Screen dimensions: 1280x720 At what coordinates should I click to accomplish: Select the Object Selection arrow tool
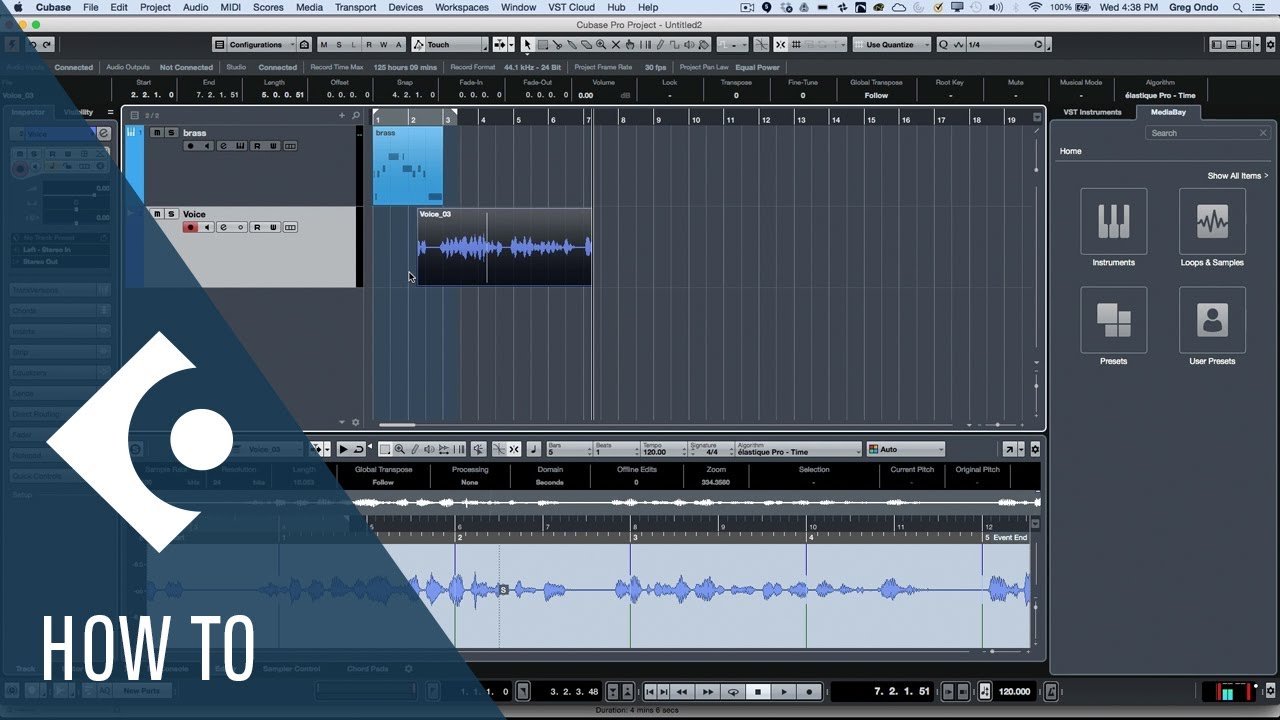point(528,45)
